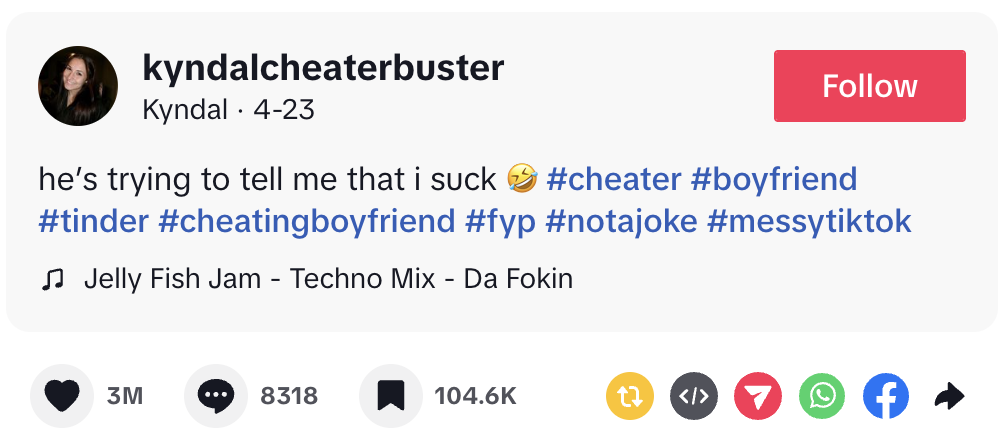This screenshot has width=1008, height=444.
Task: Open the #fyp hashtag
Action: click(500, 220)
